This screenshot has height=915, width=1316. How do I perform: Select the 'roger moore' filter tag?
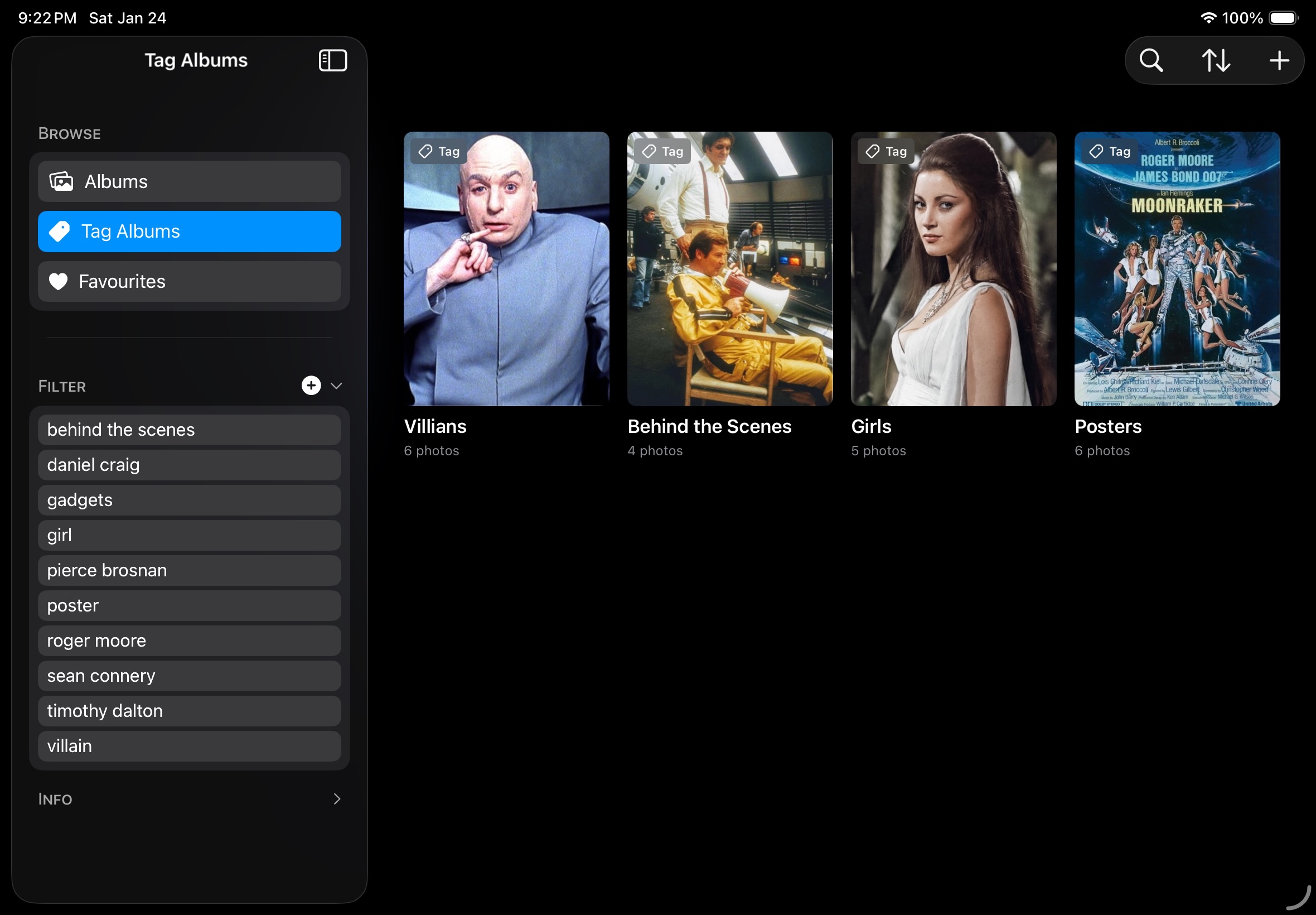[x=189, y=641]
